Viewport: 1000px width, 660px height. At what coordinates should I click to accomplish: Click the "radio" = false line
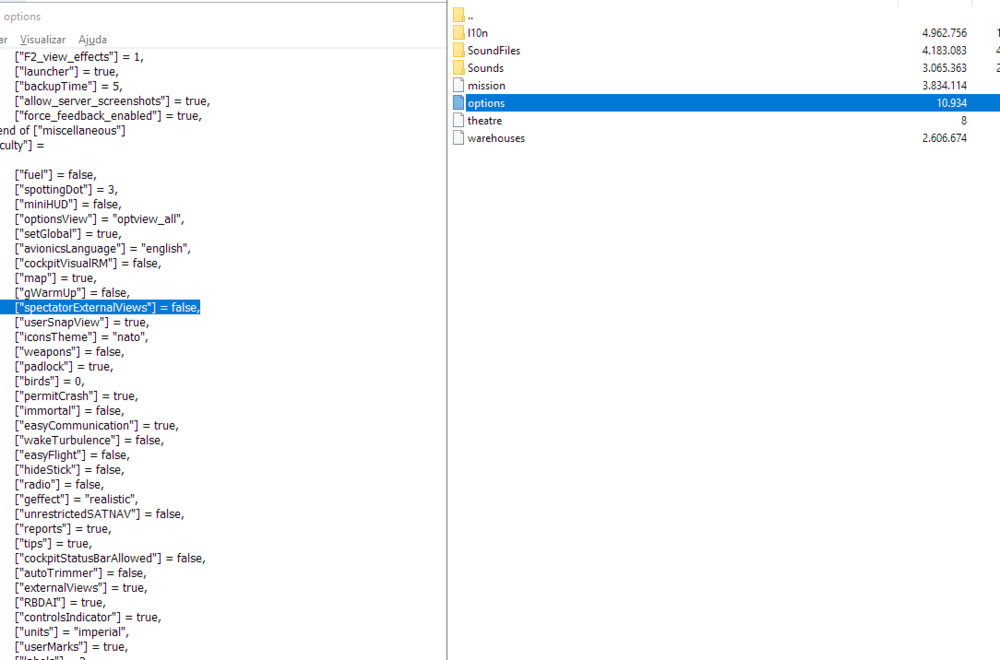[x=59, y=484]
